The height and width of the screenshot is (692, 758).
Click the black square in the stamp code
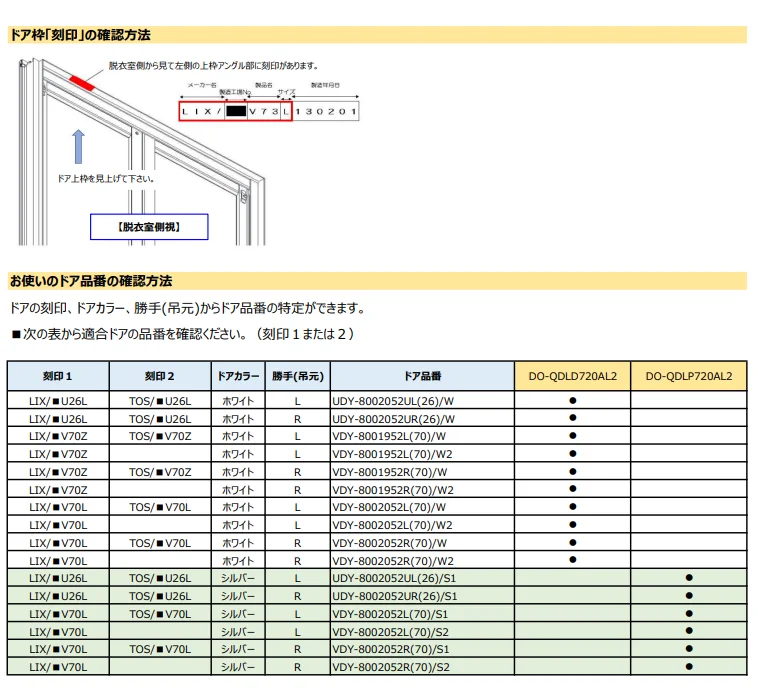(x=235, y=112)
